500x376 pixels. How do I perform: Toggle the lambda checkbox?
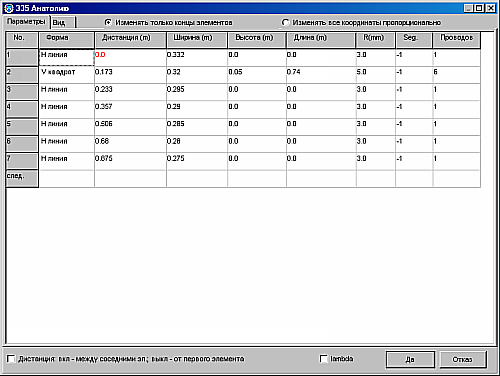(324, 359)
